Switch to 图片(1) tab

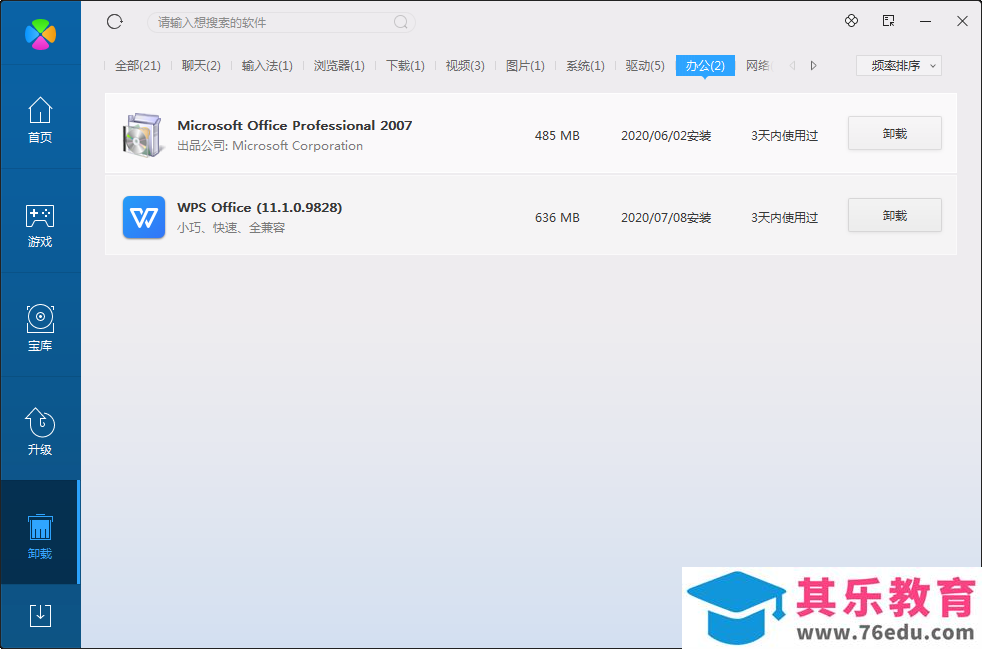coord(525,66)
